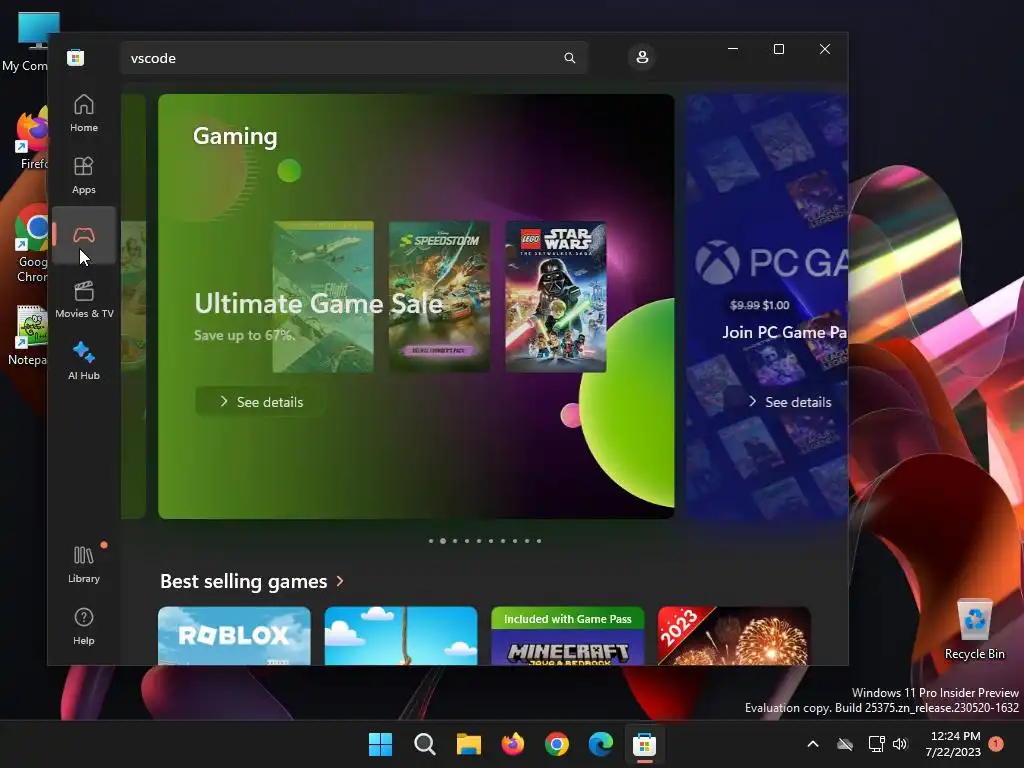This screenshot has height=768, width=1024.
Task: Open the Roblox game tile
Action: (234, 636)
